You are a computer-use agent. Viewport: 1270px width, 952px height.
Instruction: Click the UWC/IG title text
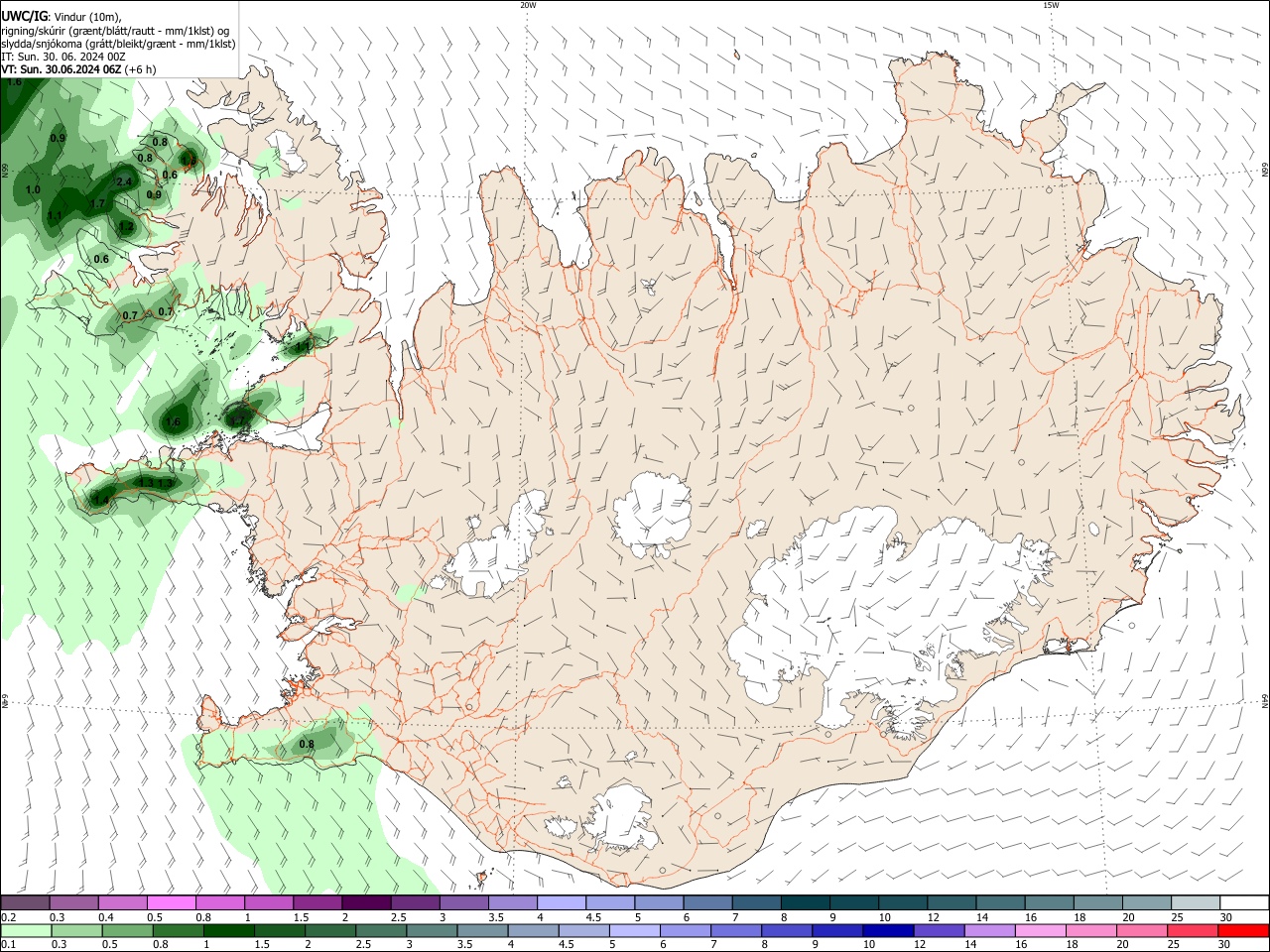(x=24, y=17)
